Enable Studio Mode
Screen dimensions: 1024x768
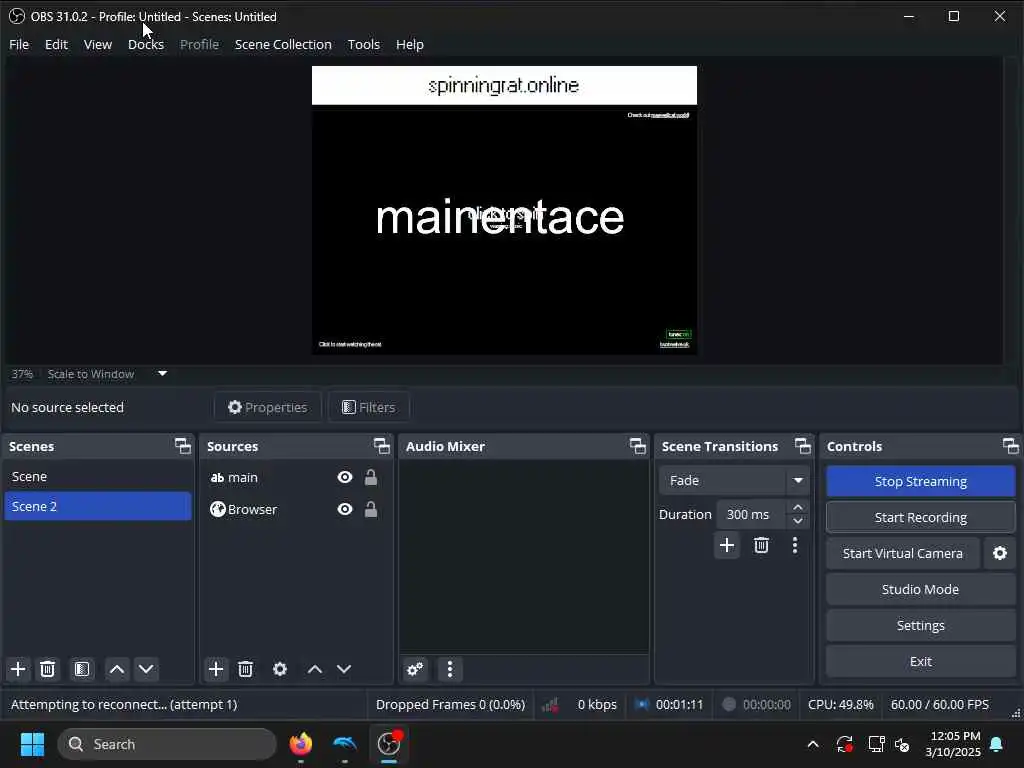coord(921,589)
